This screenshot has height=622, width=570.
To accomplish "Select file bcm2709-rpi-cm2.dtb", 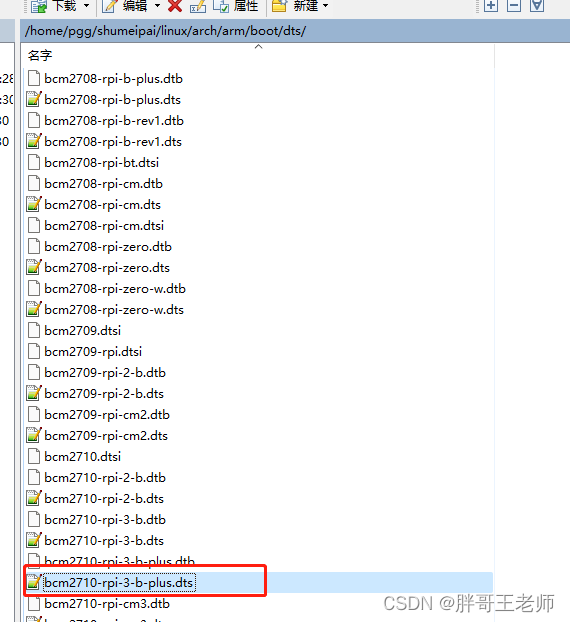I will click(x=98, y=415).
